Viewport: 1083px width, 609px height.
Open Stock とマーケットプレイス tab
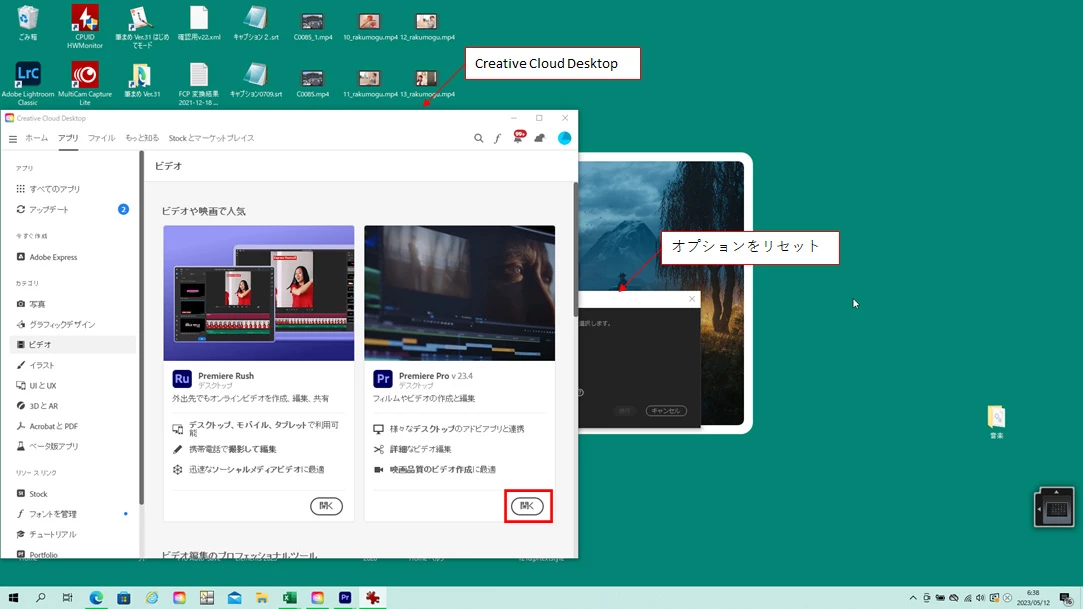pyautogui.click(x=211, y=138)
